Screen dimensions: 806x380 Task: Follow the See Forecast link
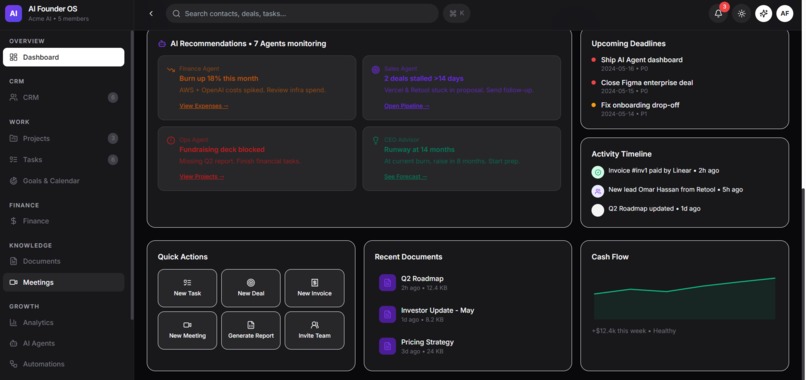406,176
